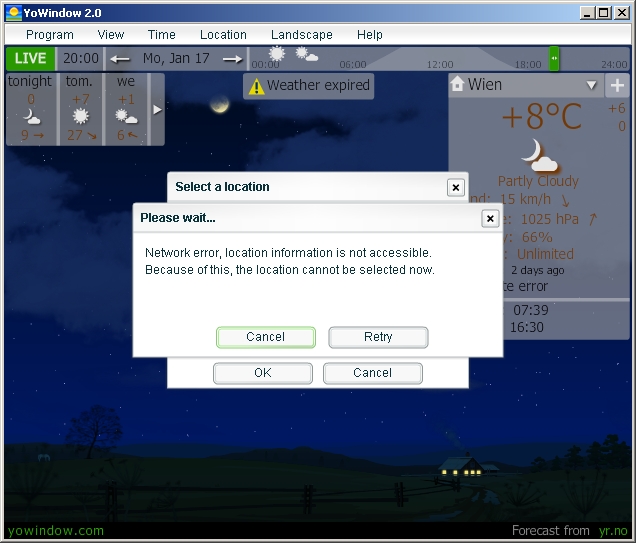Screen dimensions: 636x543
Task: Select the we forecast tile
Action: coord(126,109)
